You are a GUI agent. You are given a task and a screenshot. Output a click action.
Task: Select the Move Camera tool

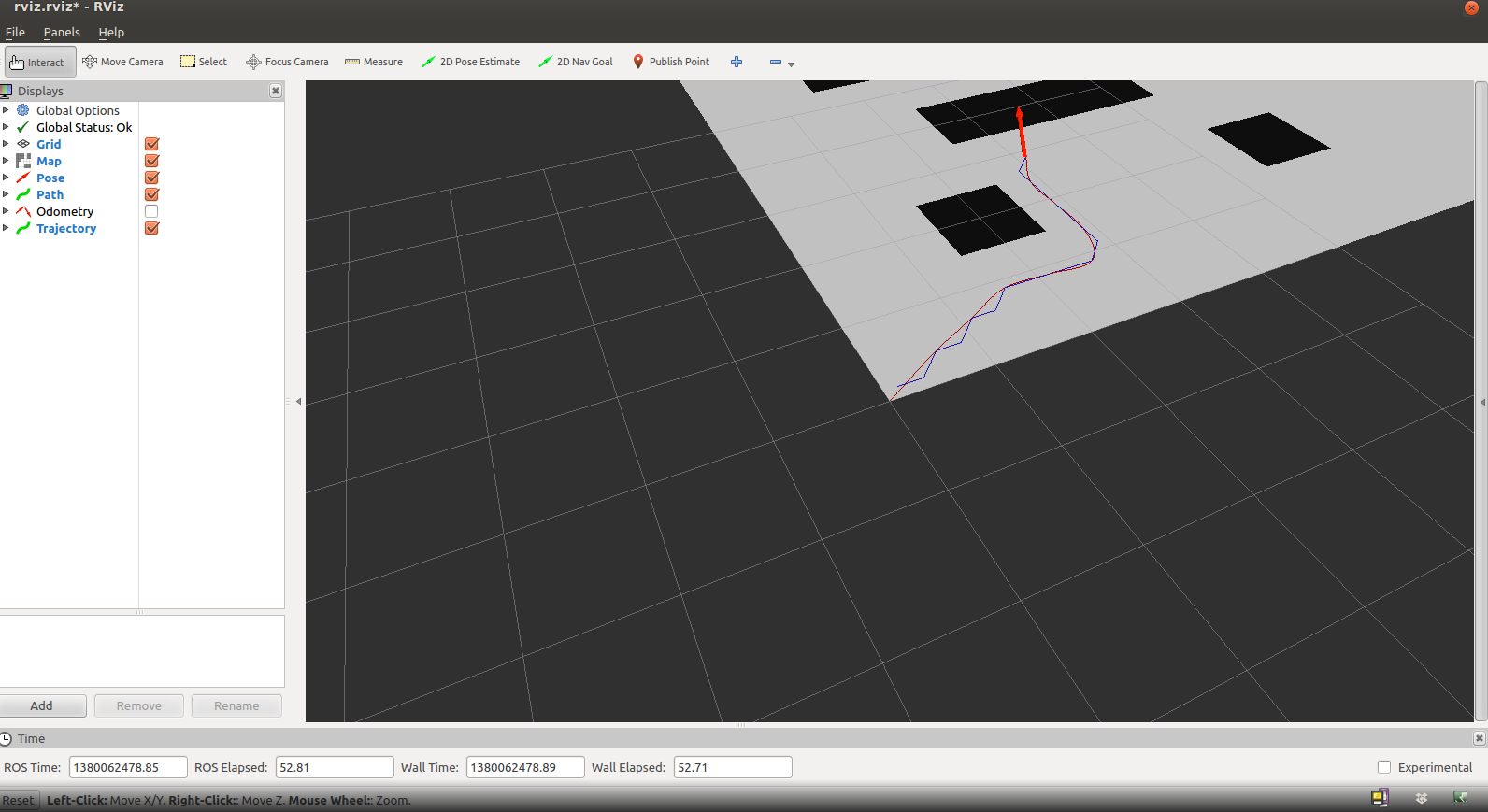[x=122, y=62]
